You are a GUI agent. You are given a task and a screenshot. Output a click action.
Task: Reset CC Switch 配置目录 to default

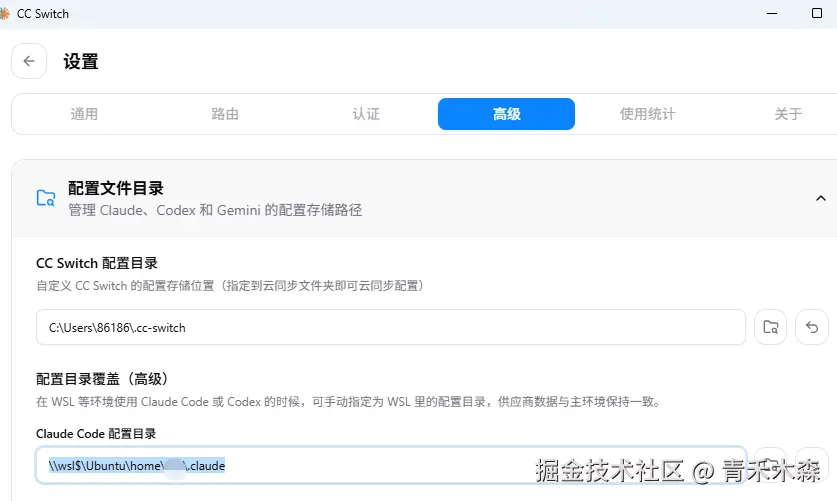(x=812, y=327)
